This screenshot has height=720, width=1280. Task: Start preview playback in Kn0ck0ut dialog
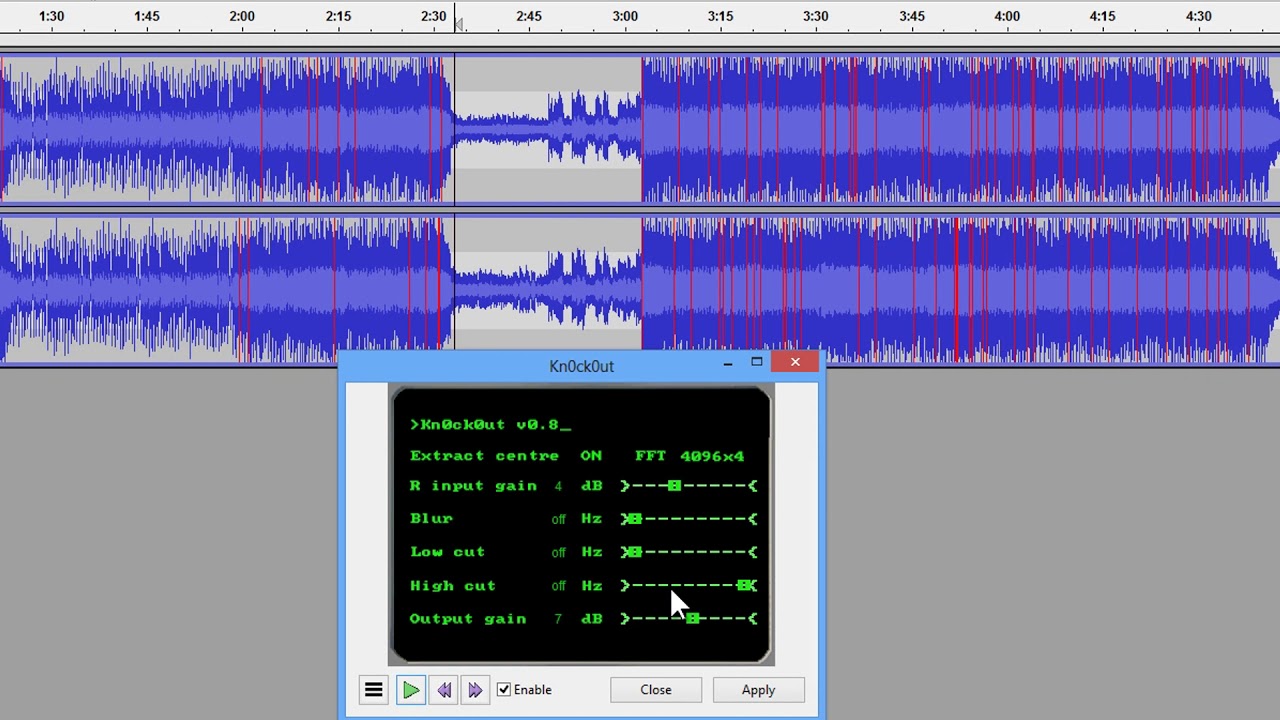point(410,690)
